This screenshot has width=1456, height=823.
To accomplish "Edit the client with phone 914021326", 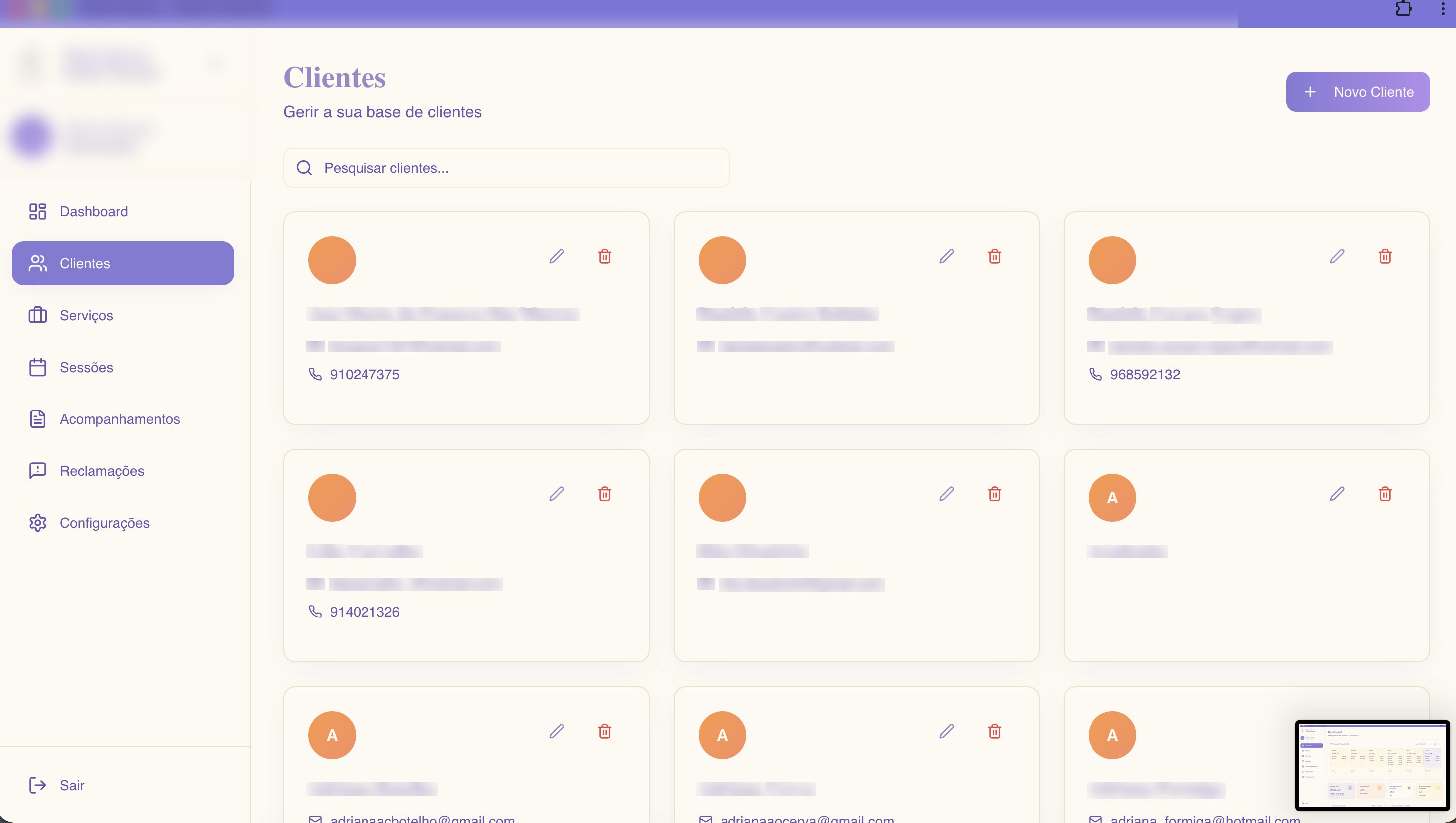I will 557,494.
